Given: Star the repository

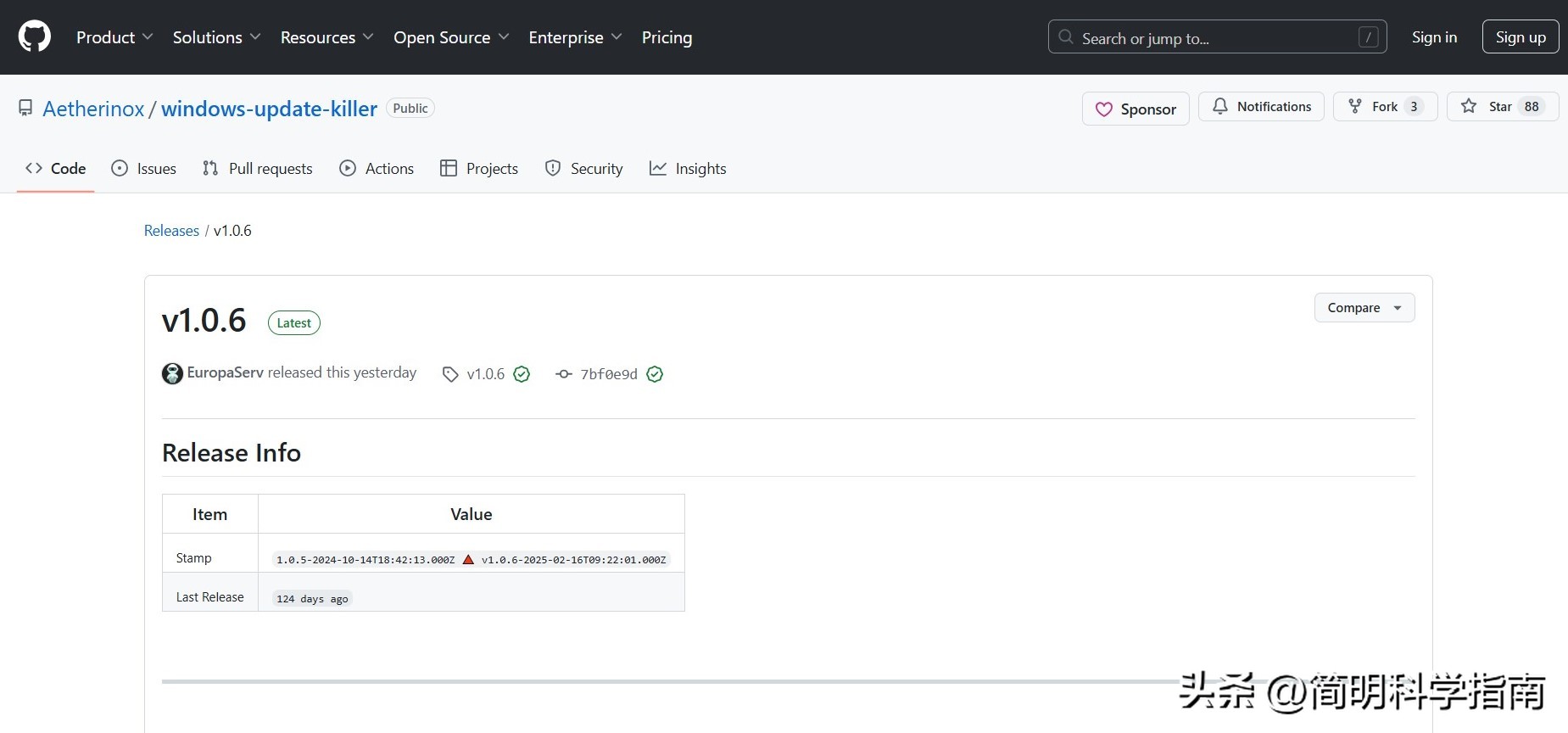Looking at the screenshot, I should point(1502,107).
